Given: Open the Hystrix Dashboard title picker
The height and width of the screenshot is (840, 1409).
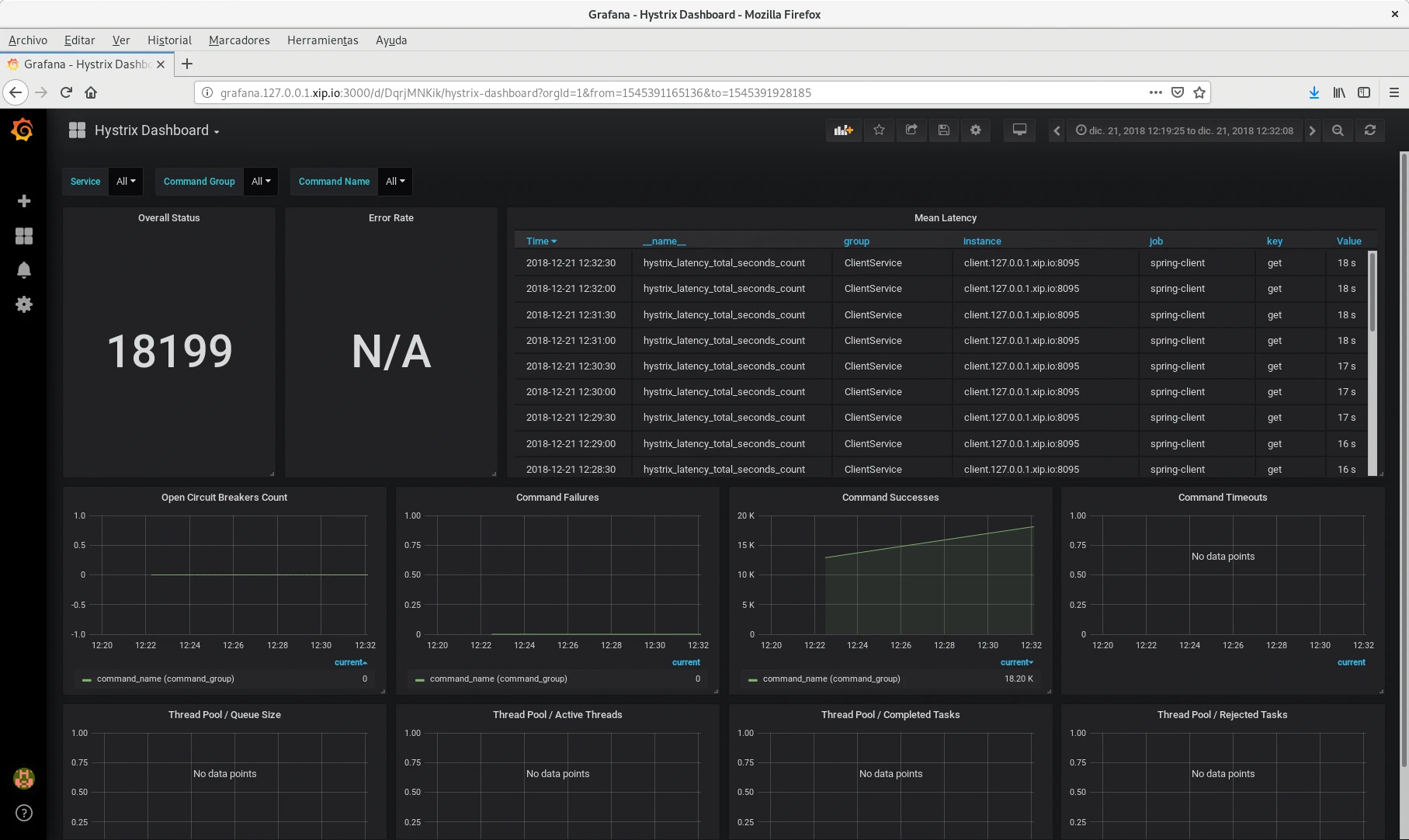Looking at the screenshot, I should (x=151, y=130).
